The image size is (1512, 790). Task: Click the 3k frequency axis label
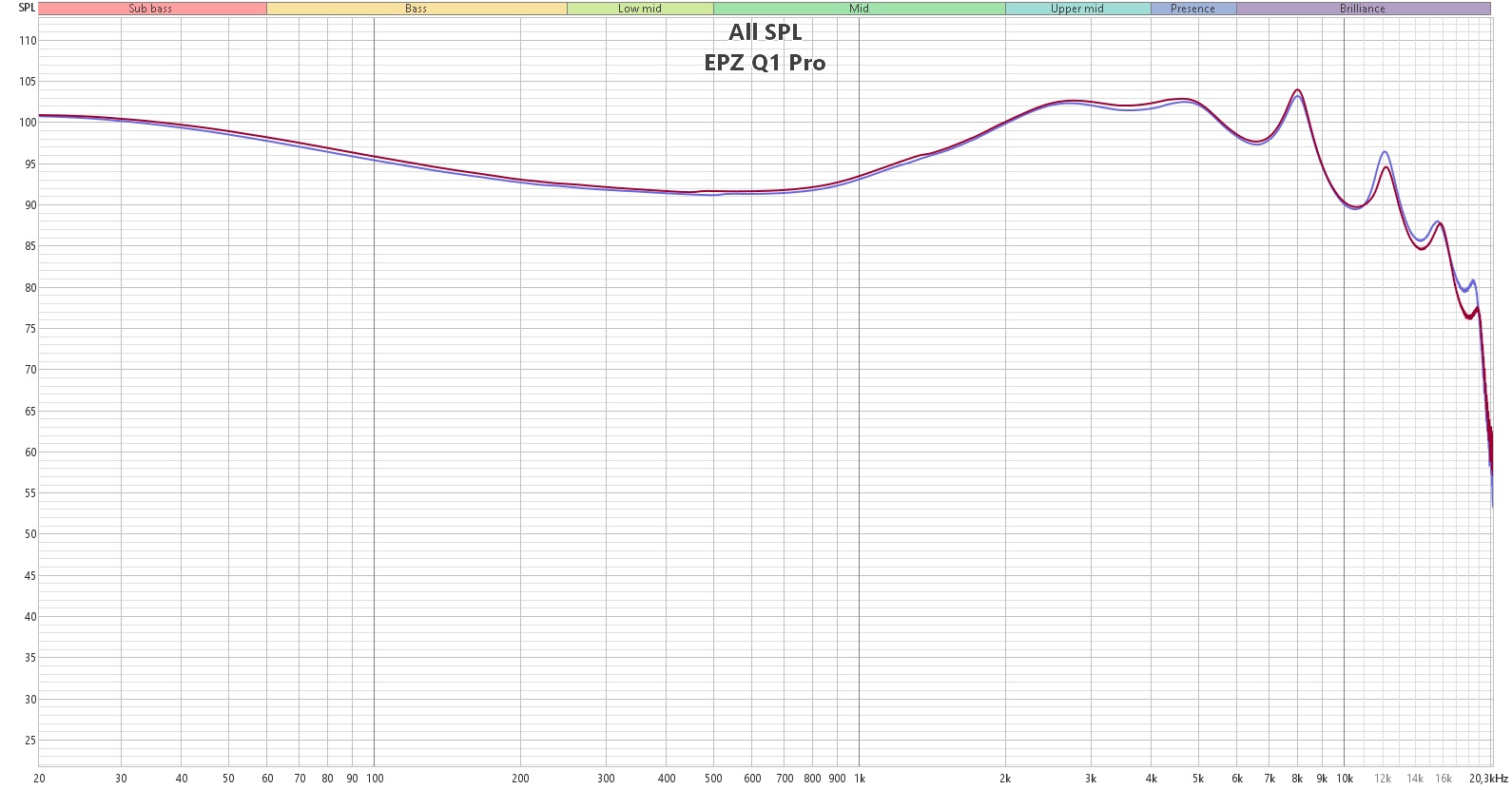1091,779
